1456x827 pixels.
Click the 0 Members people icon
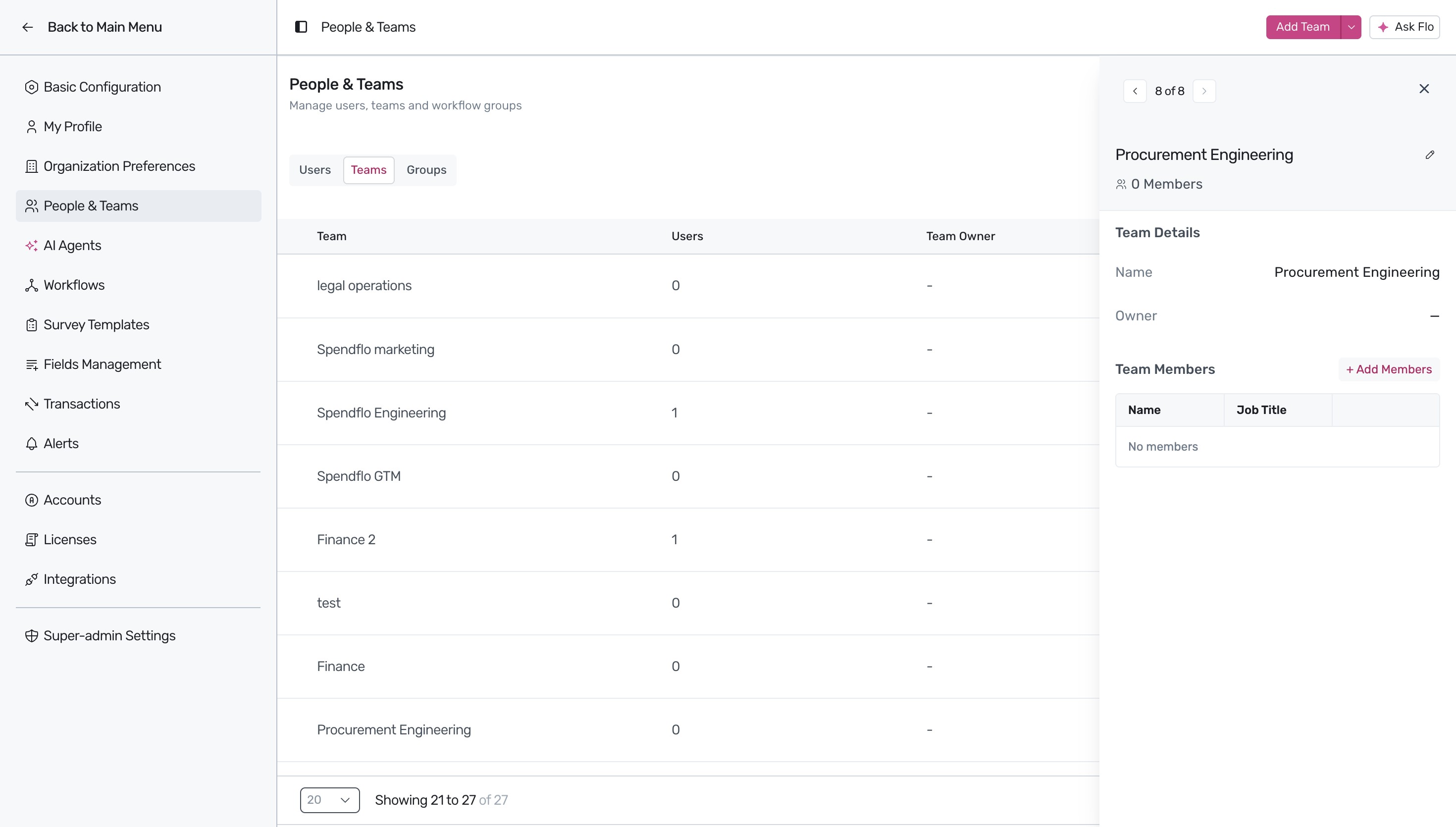1121,185
